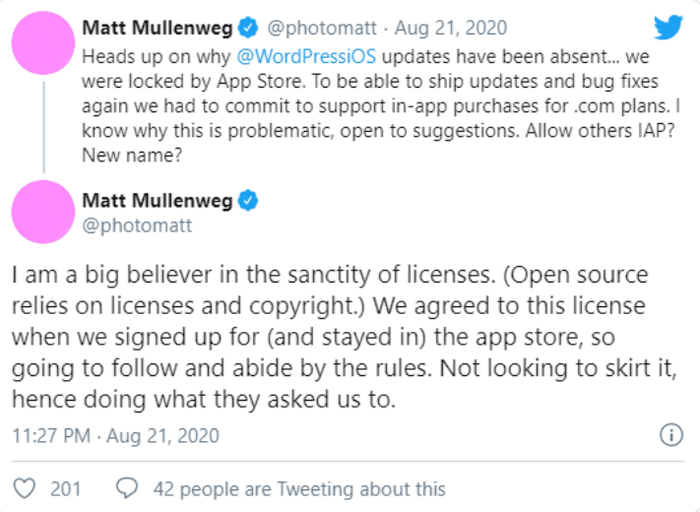Open the tweet info circle icon
Image resolution: width=700 pixels, height=512 pixels.
(671, 436)
